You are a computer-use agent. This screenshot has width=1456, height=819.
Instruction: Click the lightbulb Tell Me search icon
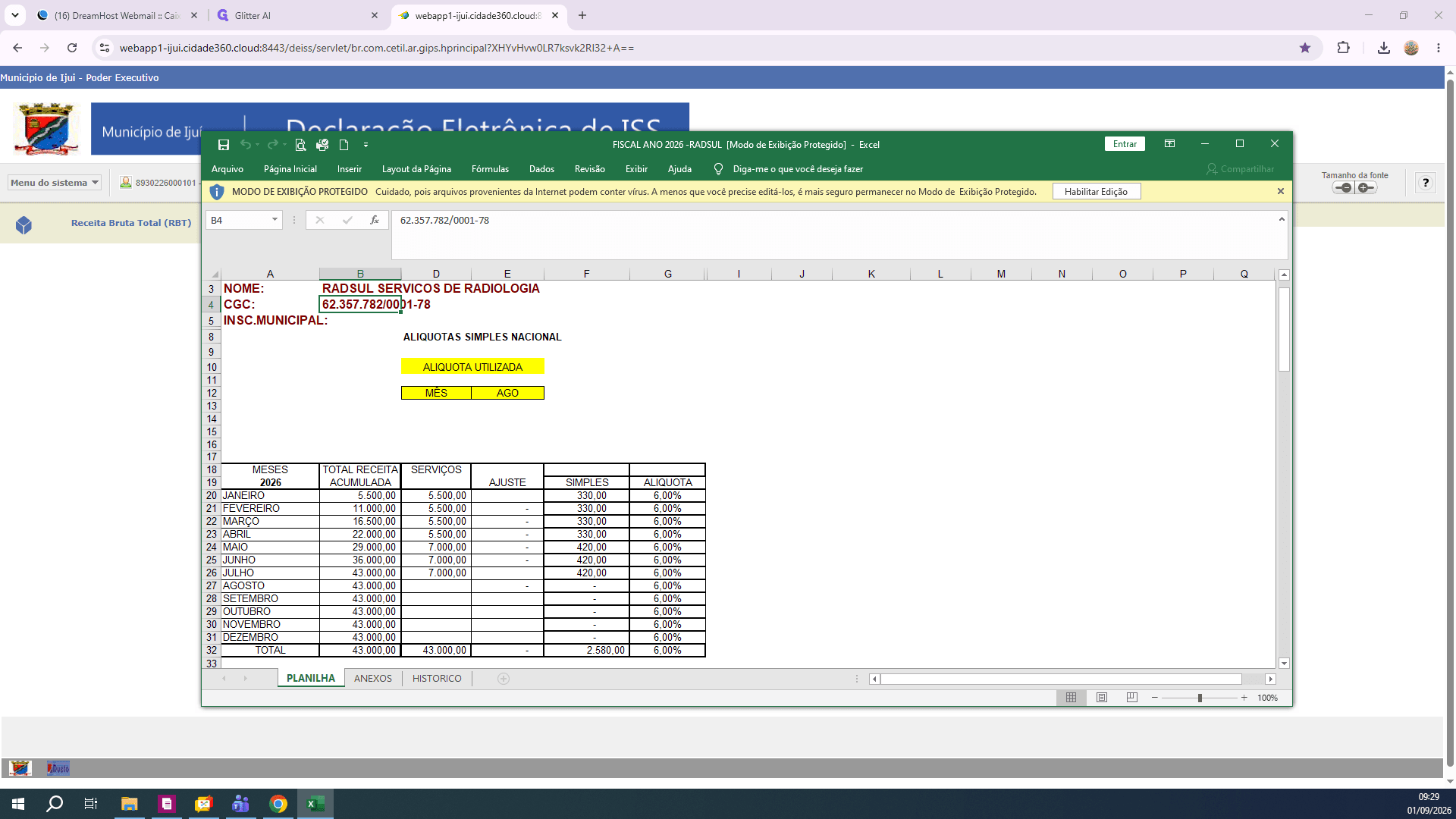point(718,169)
